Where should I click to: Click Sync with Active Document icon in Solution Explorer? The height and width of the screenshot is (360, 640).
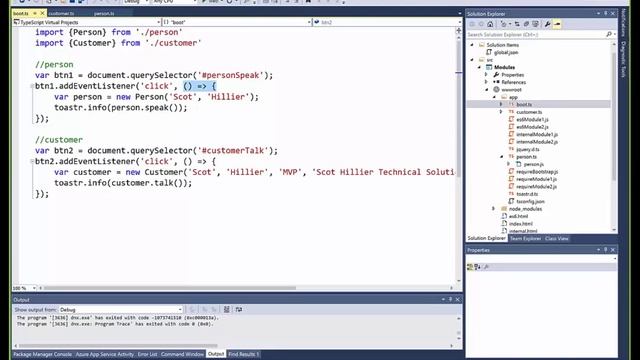[517, 24]
